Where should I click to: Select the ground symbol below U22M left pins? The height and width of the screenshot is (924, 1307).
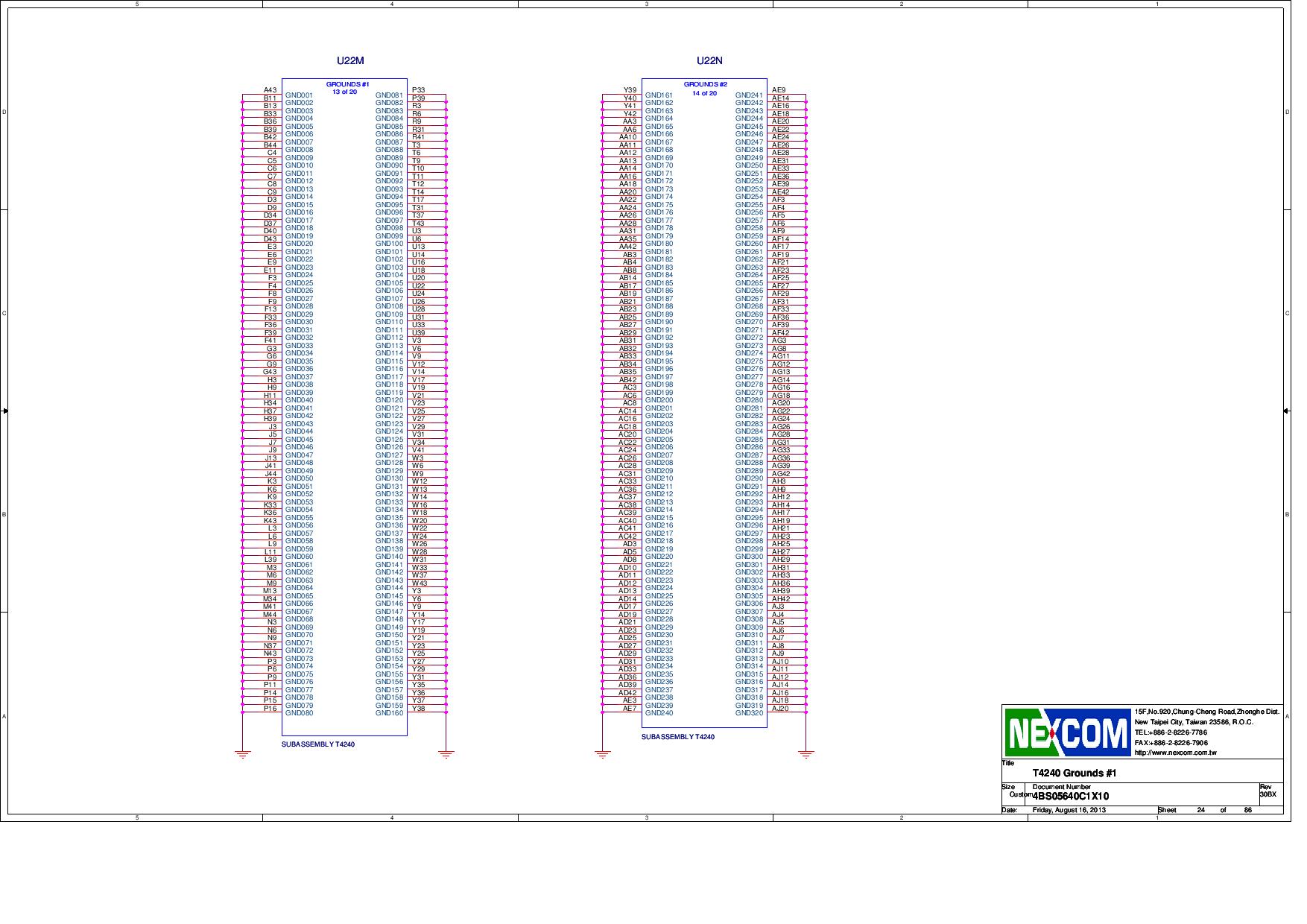point(241,755)
